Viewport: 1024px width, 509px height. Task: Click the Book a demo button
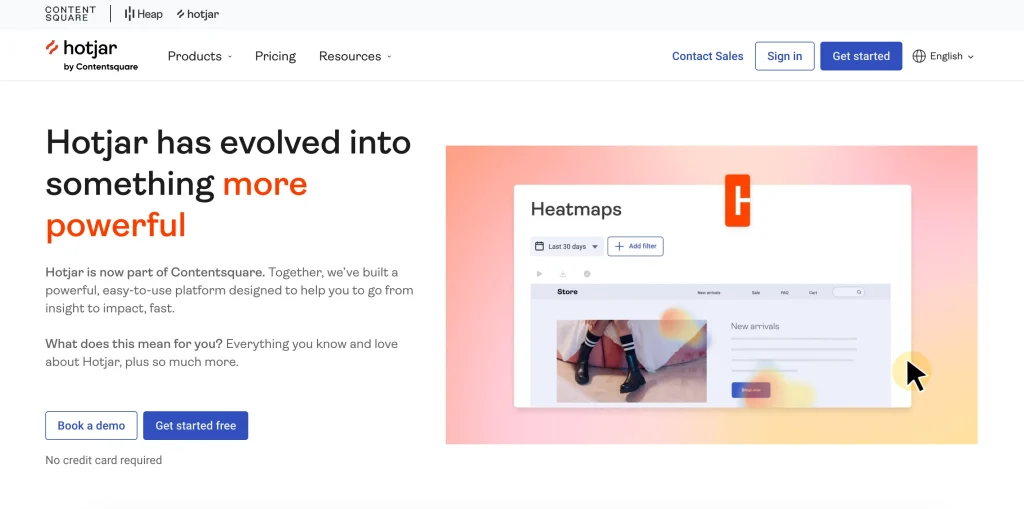[x=91, y=425]
